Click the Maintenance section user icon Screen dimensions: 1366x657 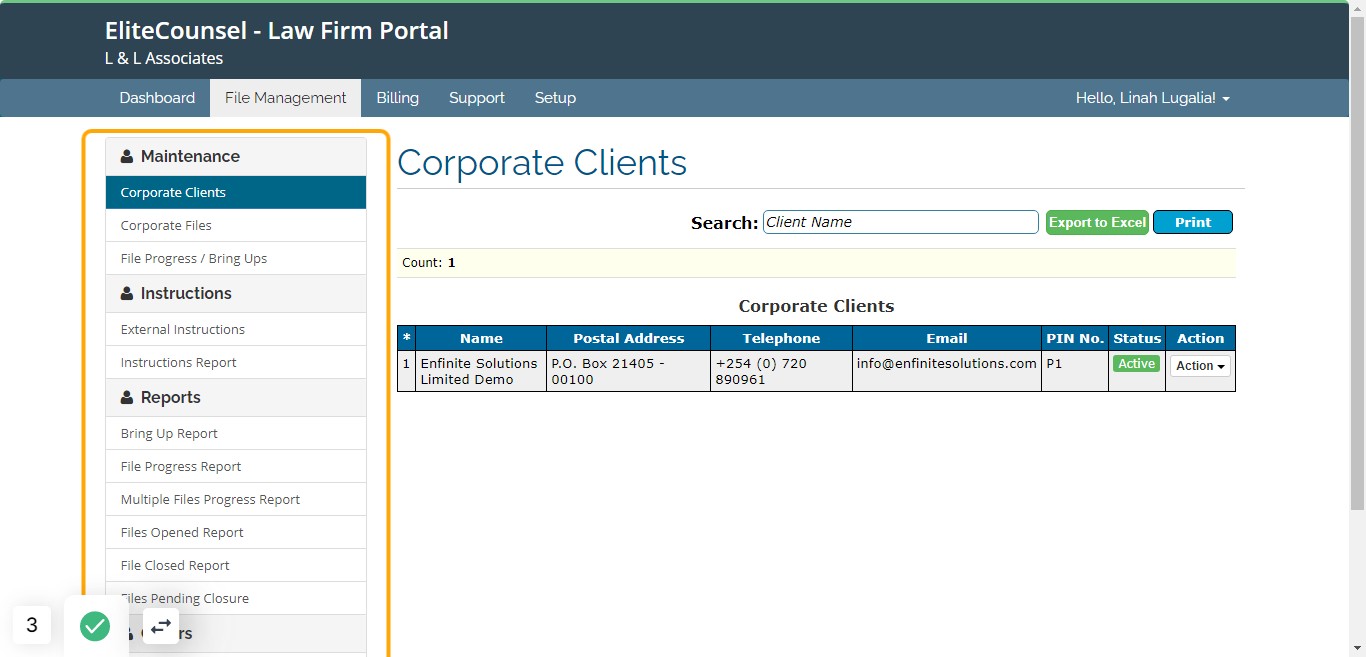[x=127, y=157]
